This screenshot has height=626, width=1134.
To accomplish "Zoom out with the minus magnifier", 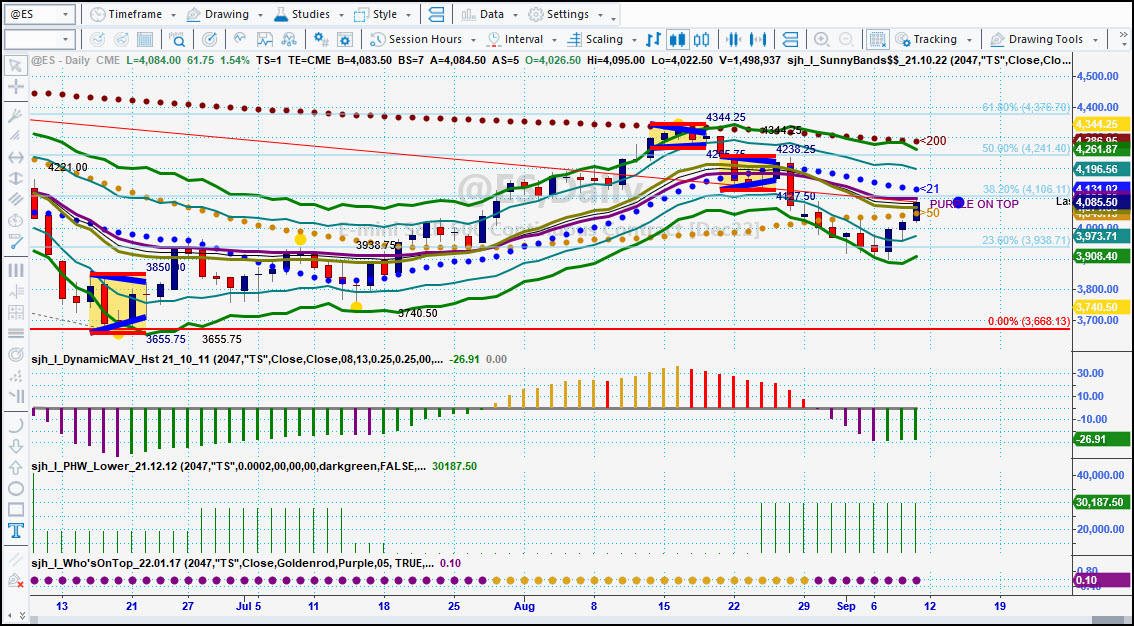I will click(845, 39).
